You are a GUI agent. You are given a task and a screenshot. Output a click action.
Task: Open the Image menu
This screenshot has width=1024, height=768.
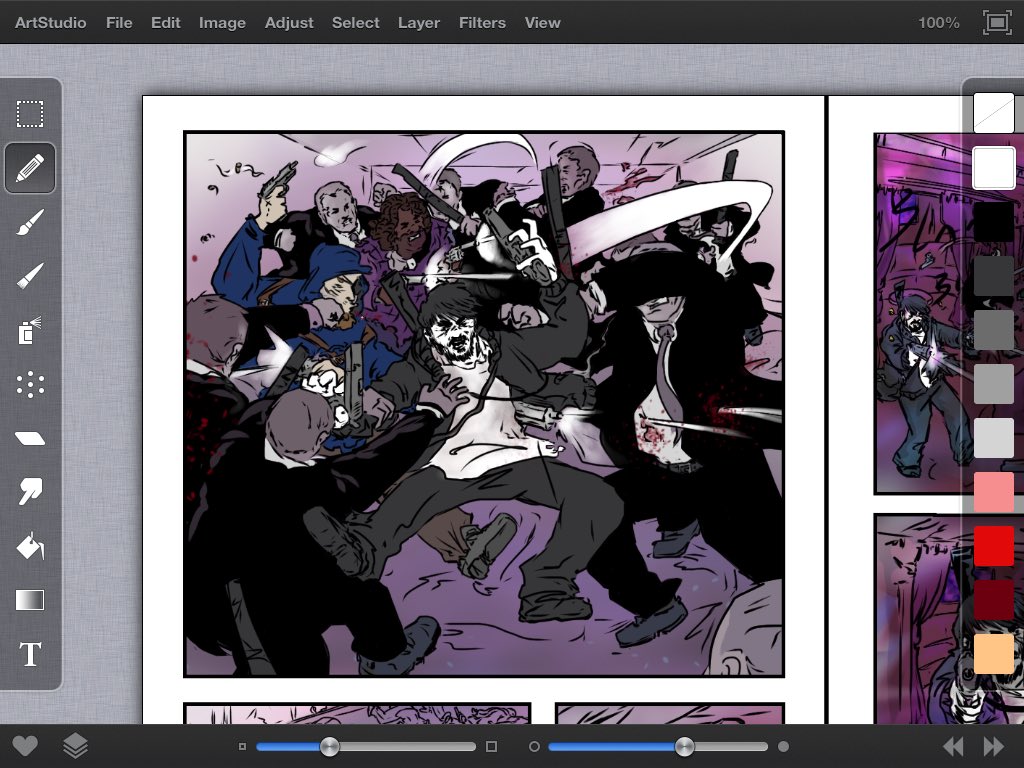(222, 23)
